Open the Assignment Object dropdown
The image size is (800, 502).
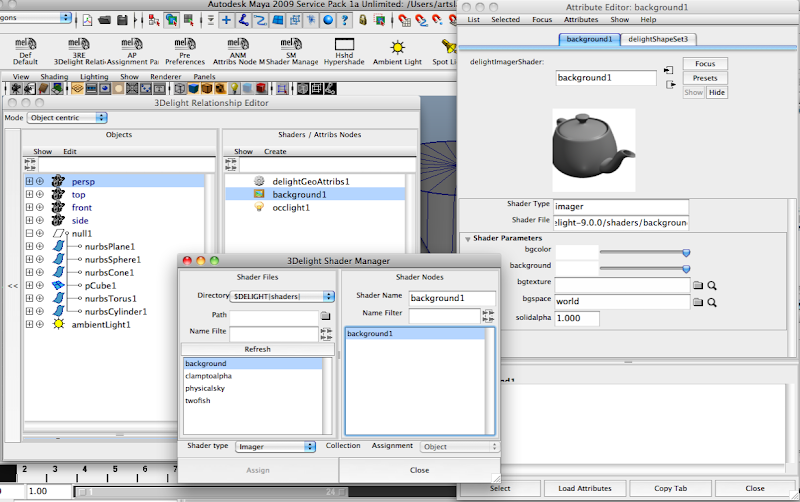coord(459,446)
